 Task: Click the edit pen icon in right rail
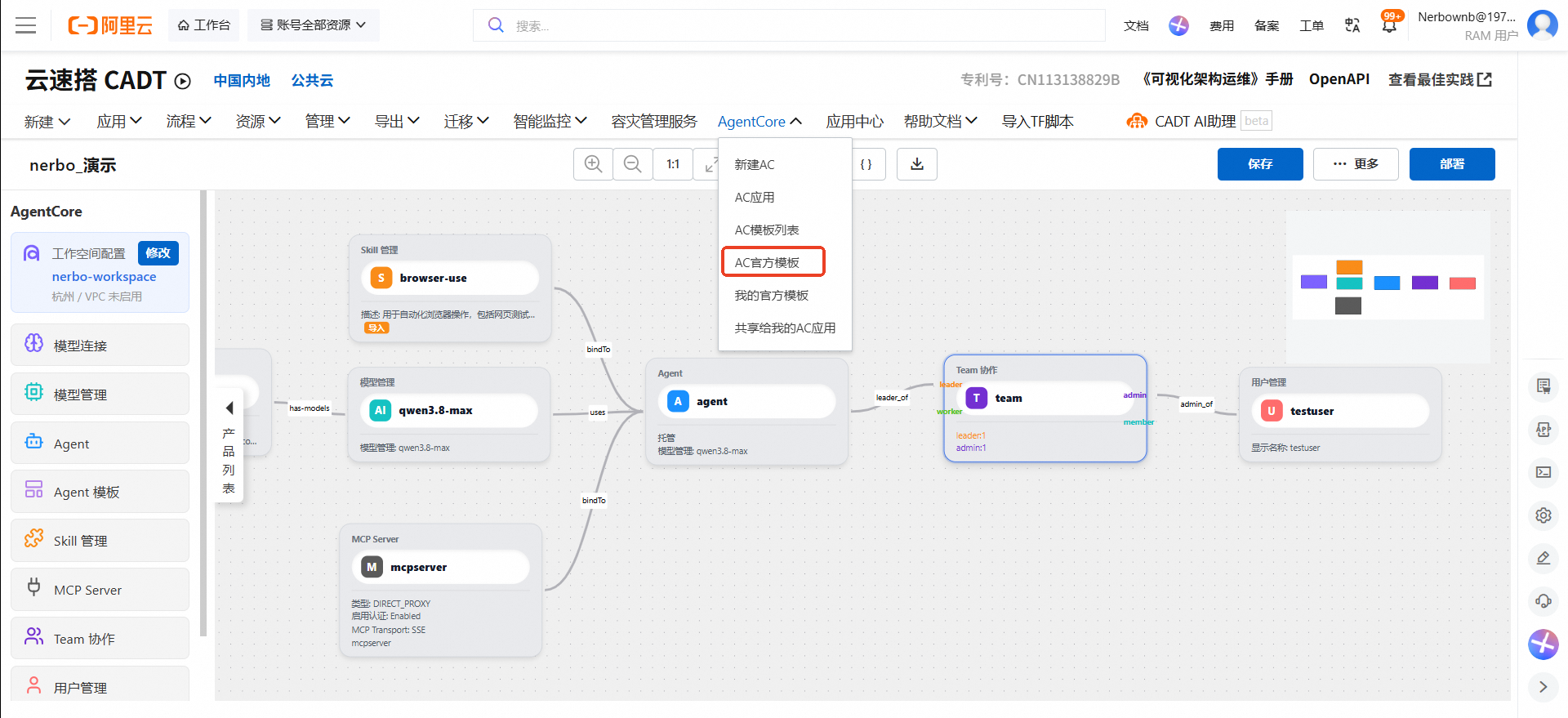coord(1543,559)
